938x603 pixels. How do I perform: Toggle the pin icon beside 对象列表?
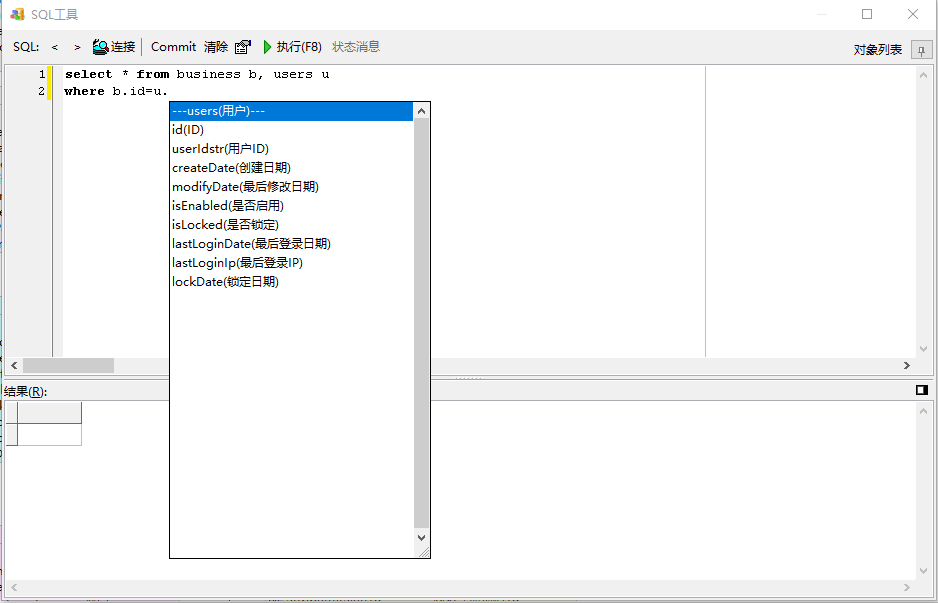[921, 50]
